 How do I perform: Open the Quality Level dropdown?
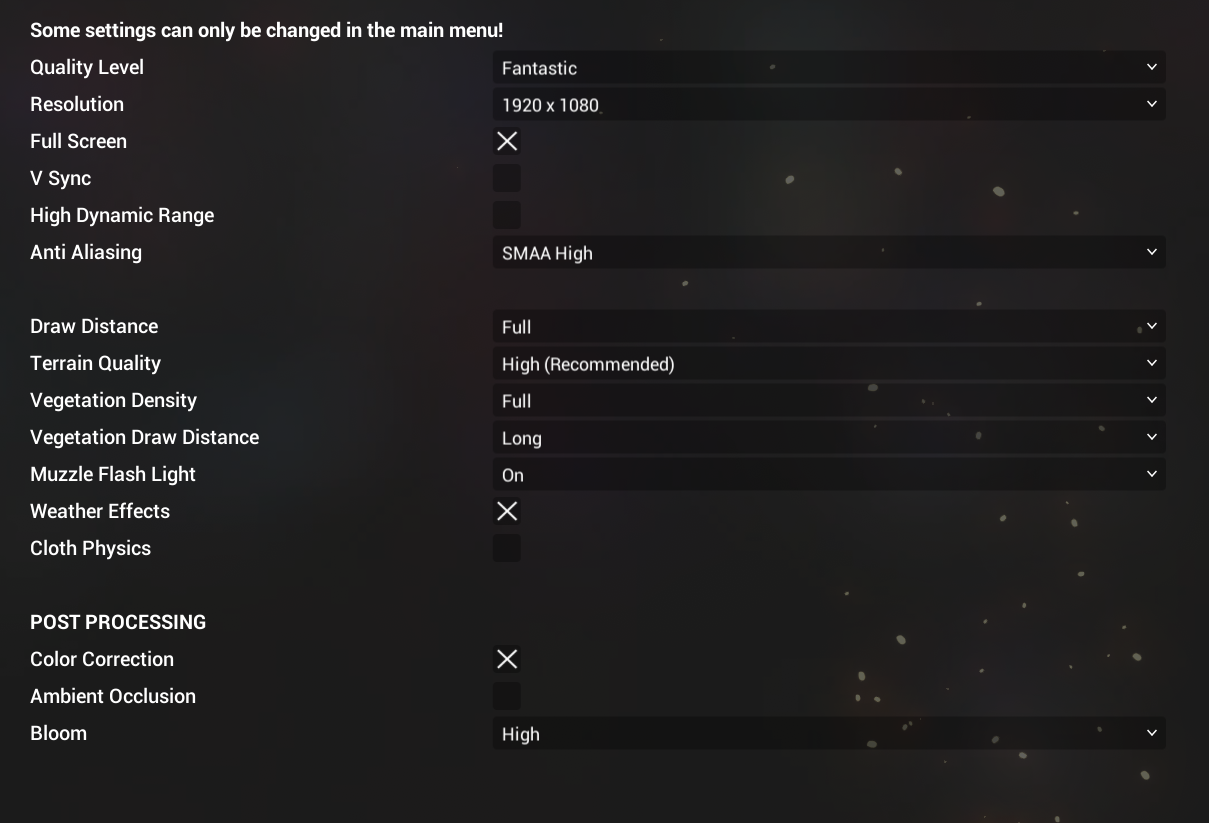[828, 68]
